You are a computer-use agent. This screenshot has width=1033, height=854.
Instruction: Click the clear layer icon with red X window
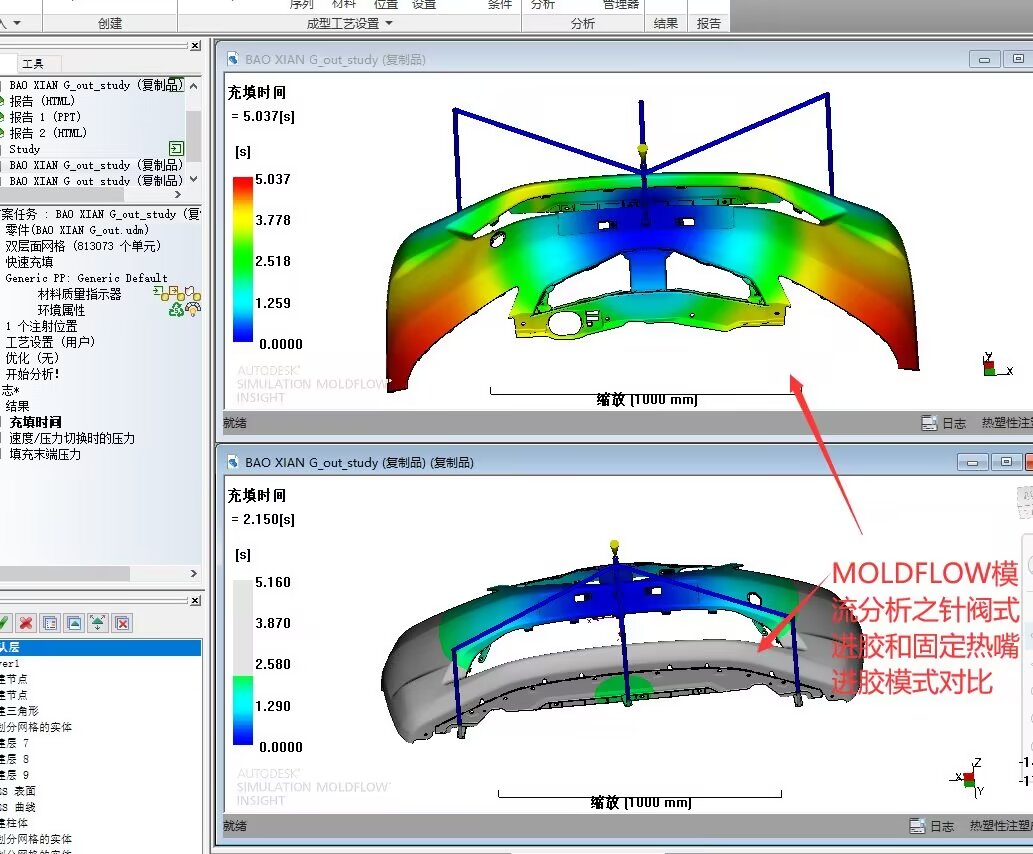pyautogui.click(x=122, y=623)
